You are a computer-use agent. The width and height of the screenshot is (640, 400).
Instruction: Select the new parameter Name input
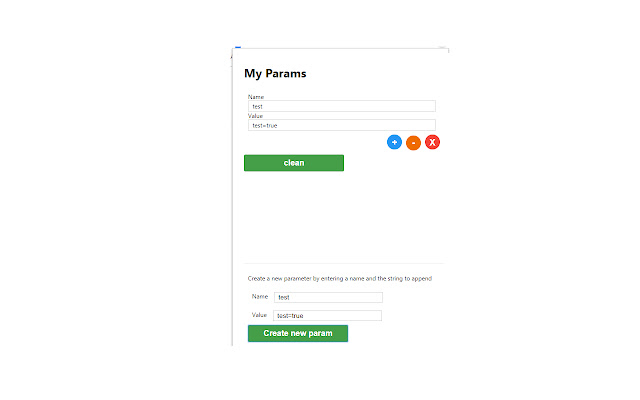coord(328,297)
